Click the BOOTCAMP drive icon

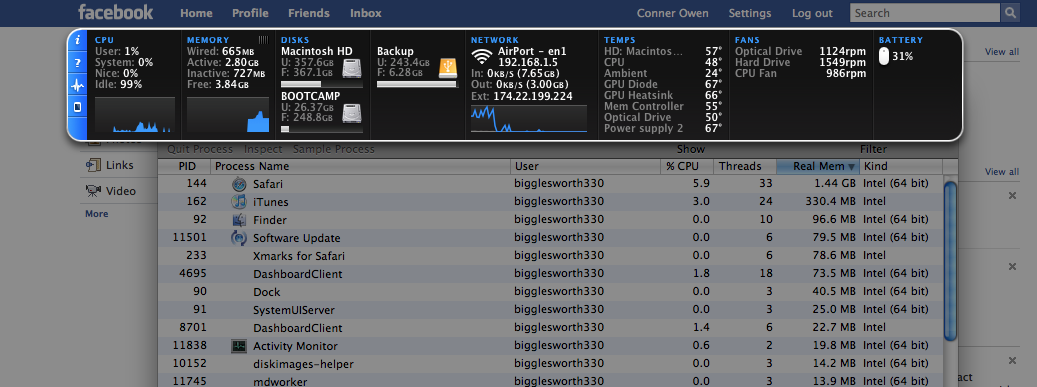(352, 113)
